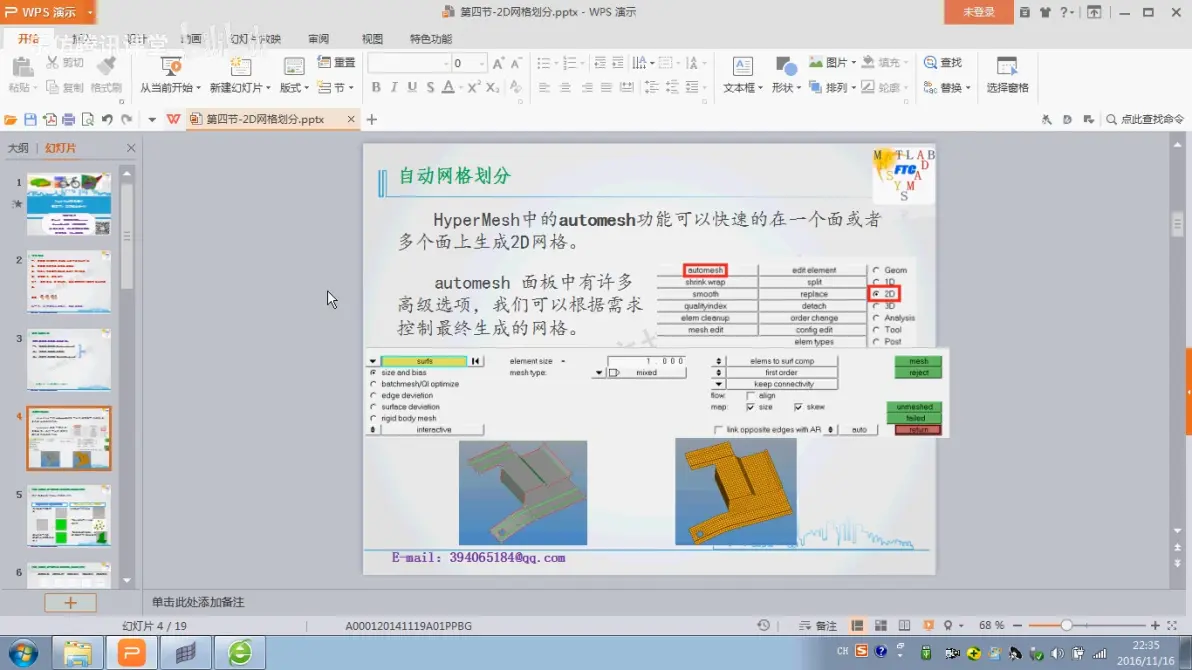Click the Redo arrow
Image resolution: width=1192 pixels, height=670 pixels.
point(127,119)
